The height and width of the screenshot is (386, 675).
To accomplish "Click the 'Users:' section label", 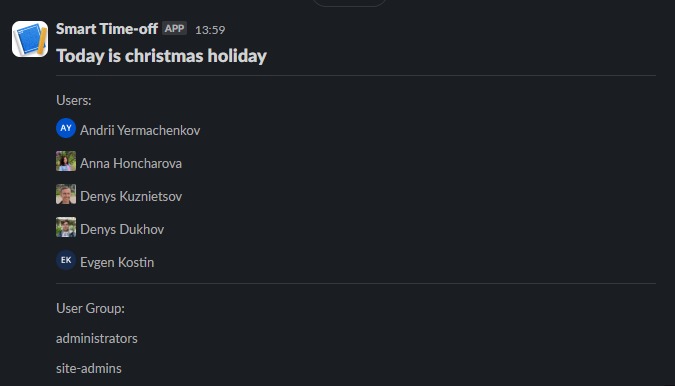I will [x=74, y=100].
